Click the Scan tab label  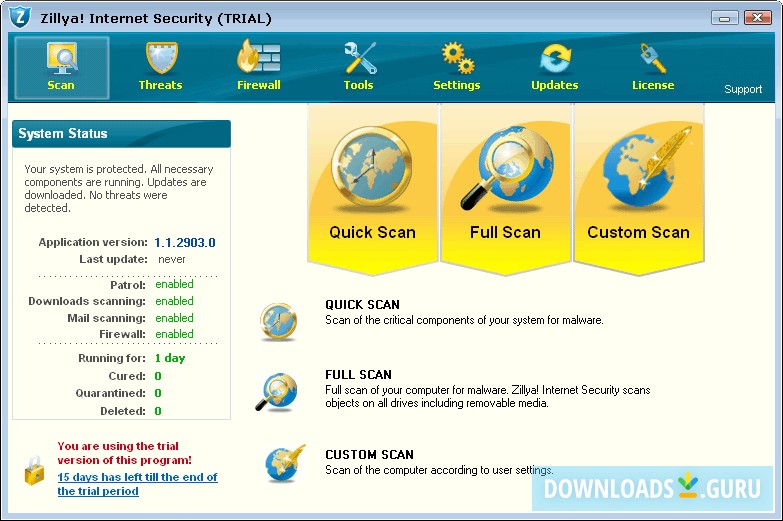[61, 85]
